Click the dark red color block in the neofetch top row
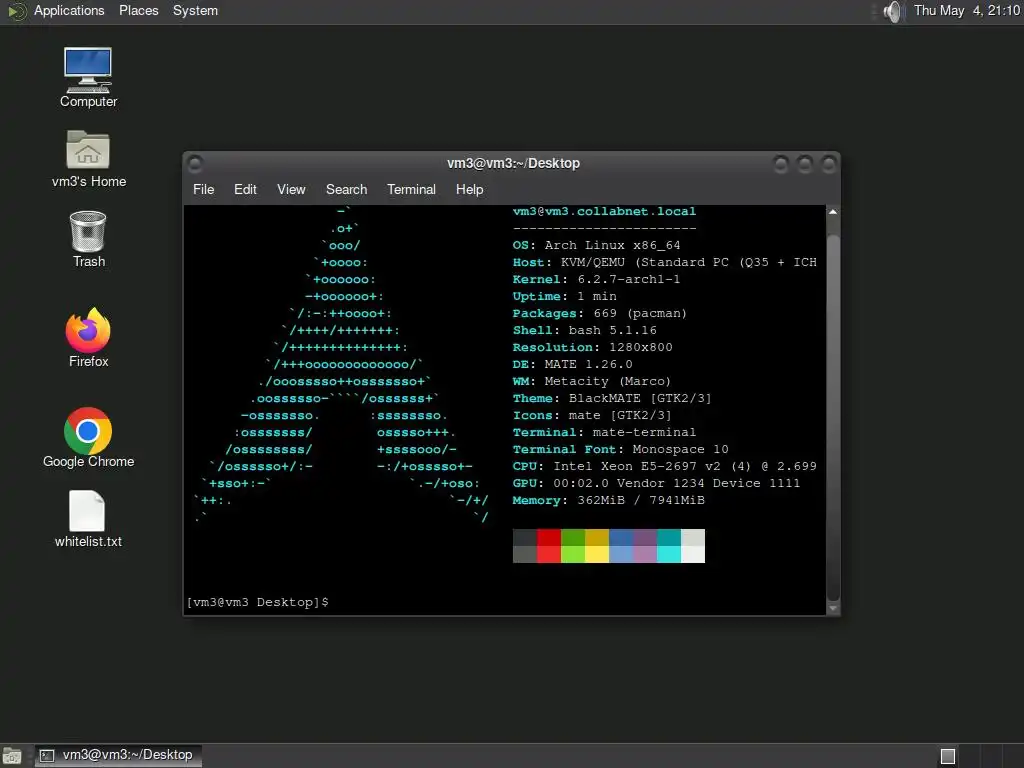 [x=549, y=537]
